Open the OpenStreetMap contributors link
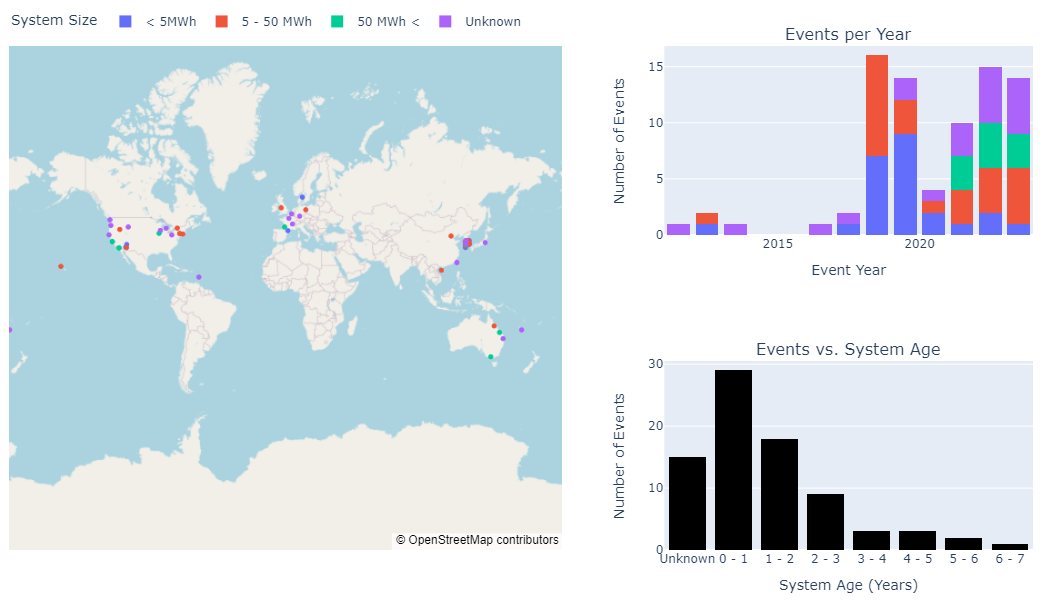 point(477,540)
